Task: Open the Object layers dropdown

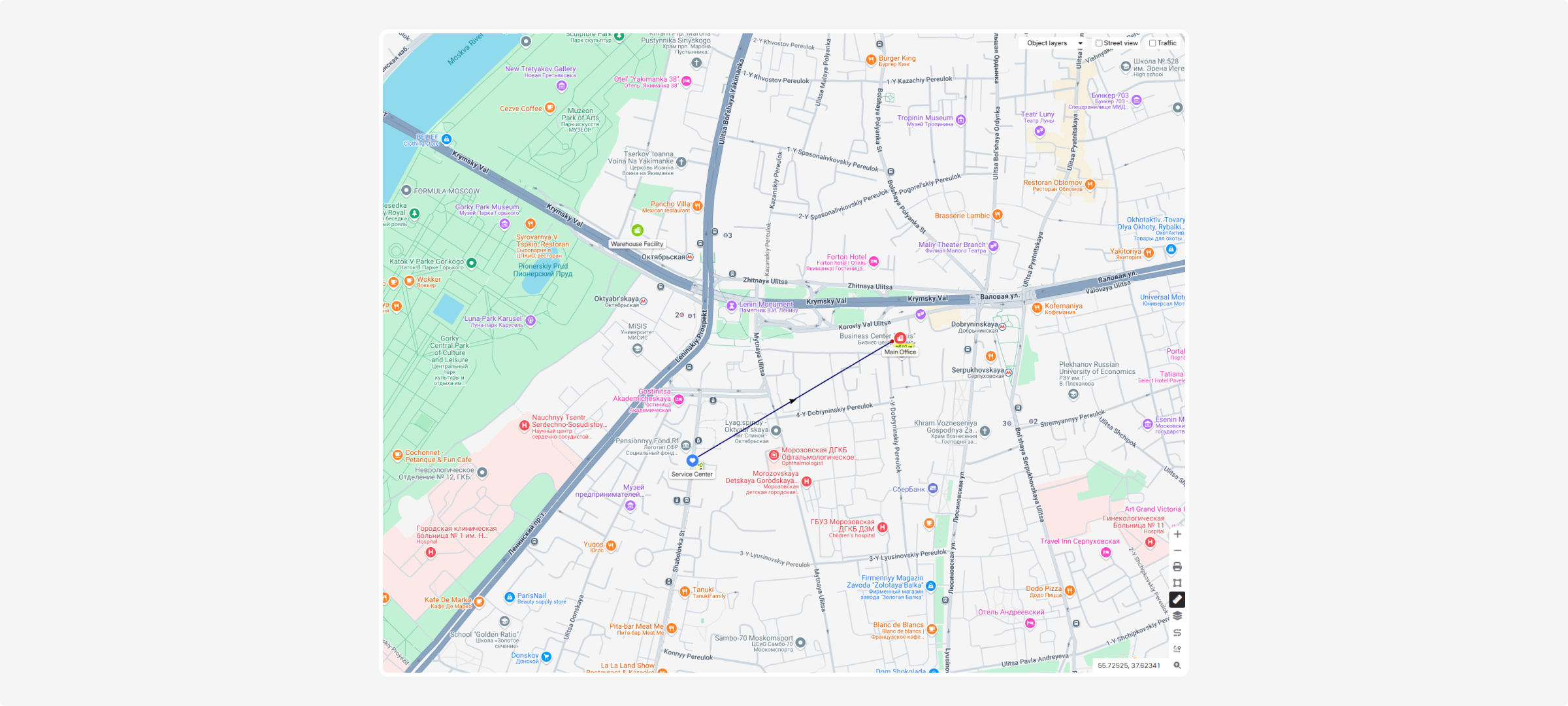Action: (1047, 43)
